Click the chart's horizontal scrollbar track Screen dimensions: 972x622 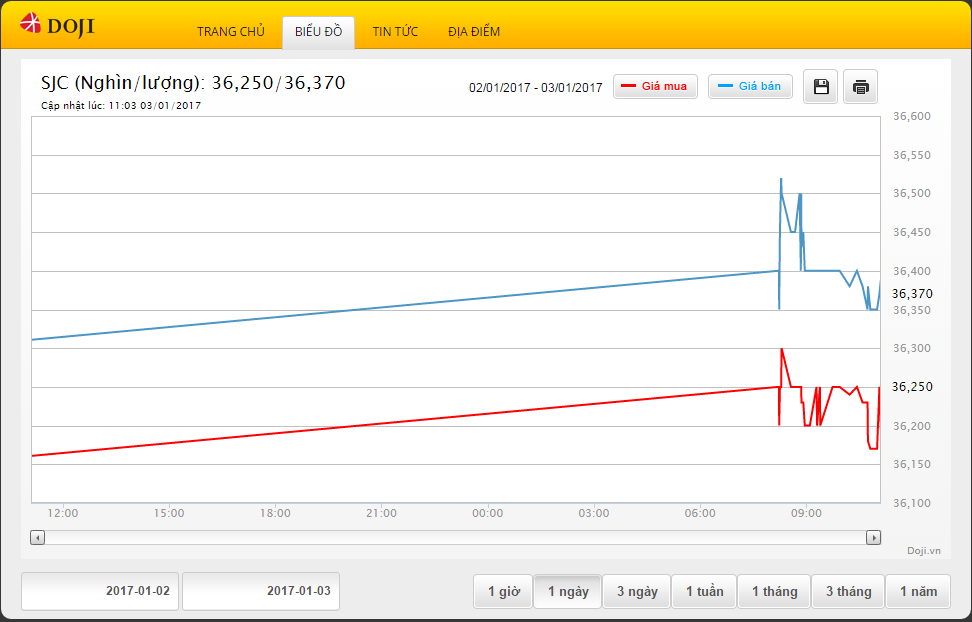coord(456,538)
